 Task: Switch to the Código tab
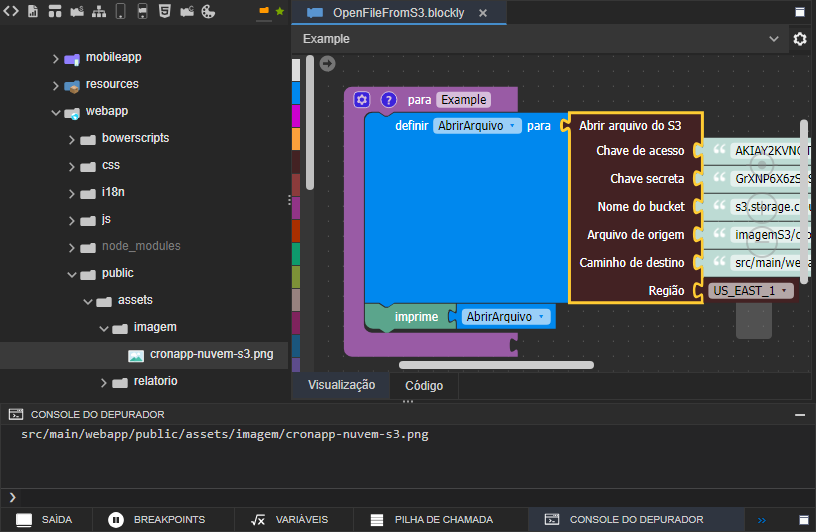pyautogui.click(x=424, y=386)
